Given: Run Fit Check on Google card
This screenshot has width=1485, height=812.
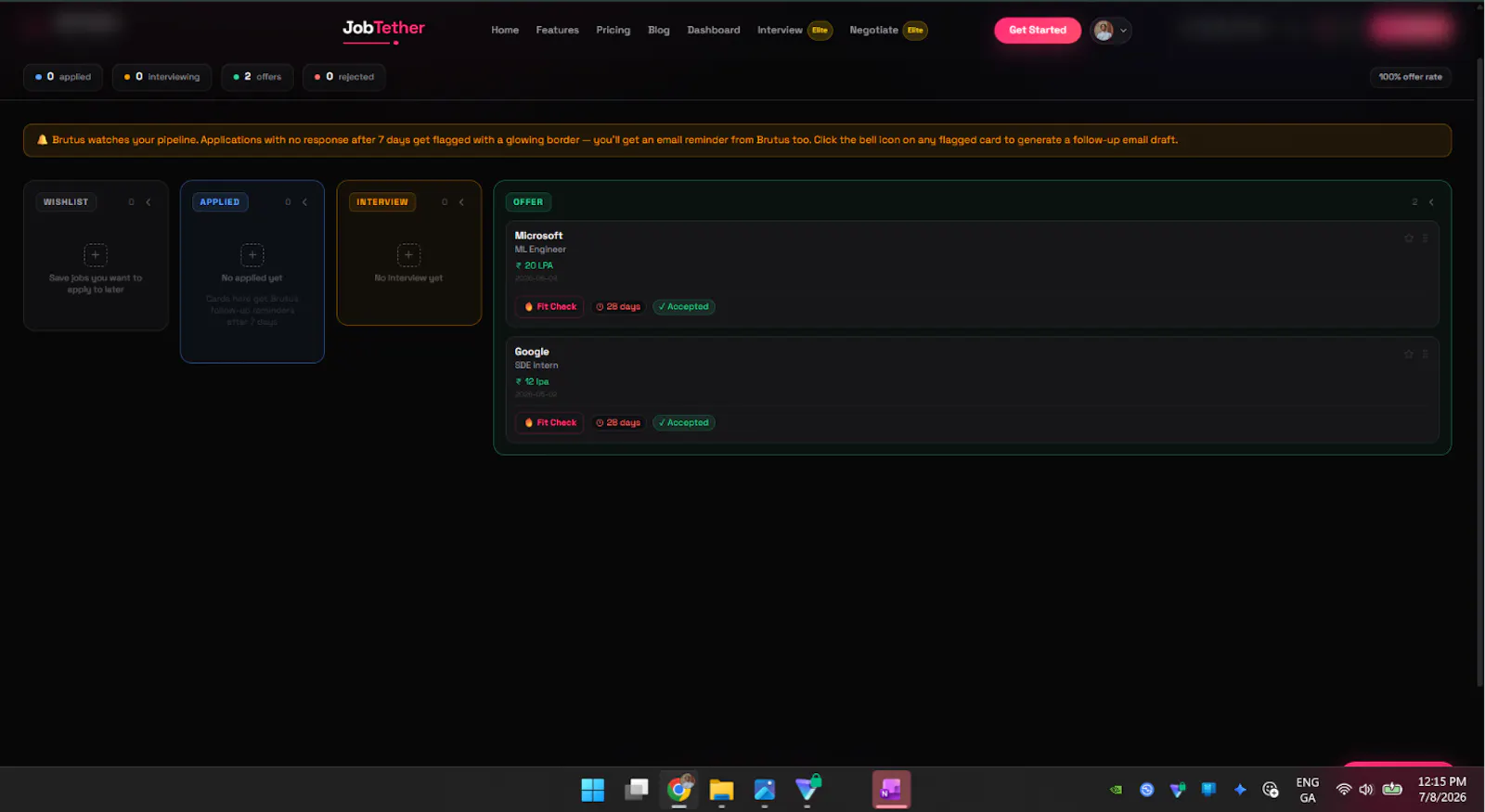Looking at the screenshot, I should (x=549, y=423).
